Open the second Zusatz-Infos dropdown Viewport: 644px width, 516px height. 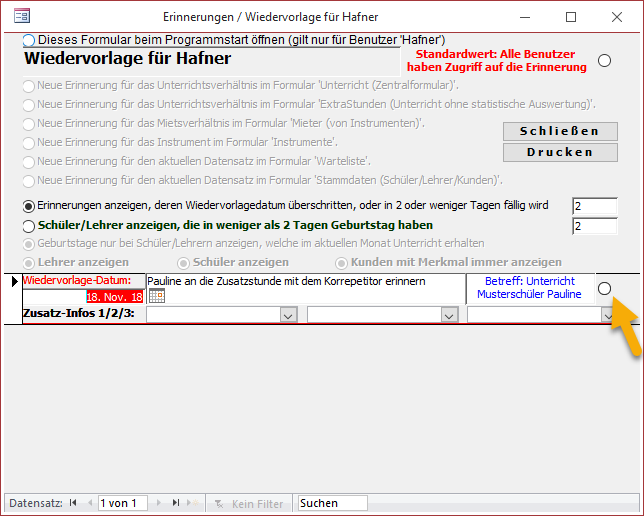click(448, 315)
